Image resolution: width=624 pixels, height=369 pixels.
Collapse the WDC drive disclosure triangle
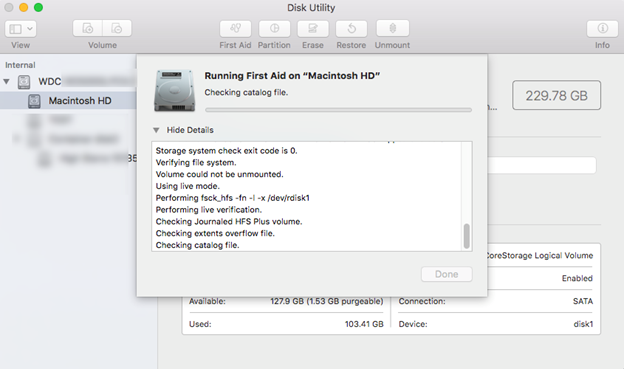click(x=6, y=82)
